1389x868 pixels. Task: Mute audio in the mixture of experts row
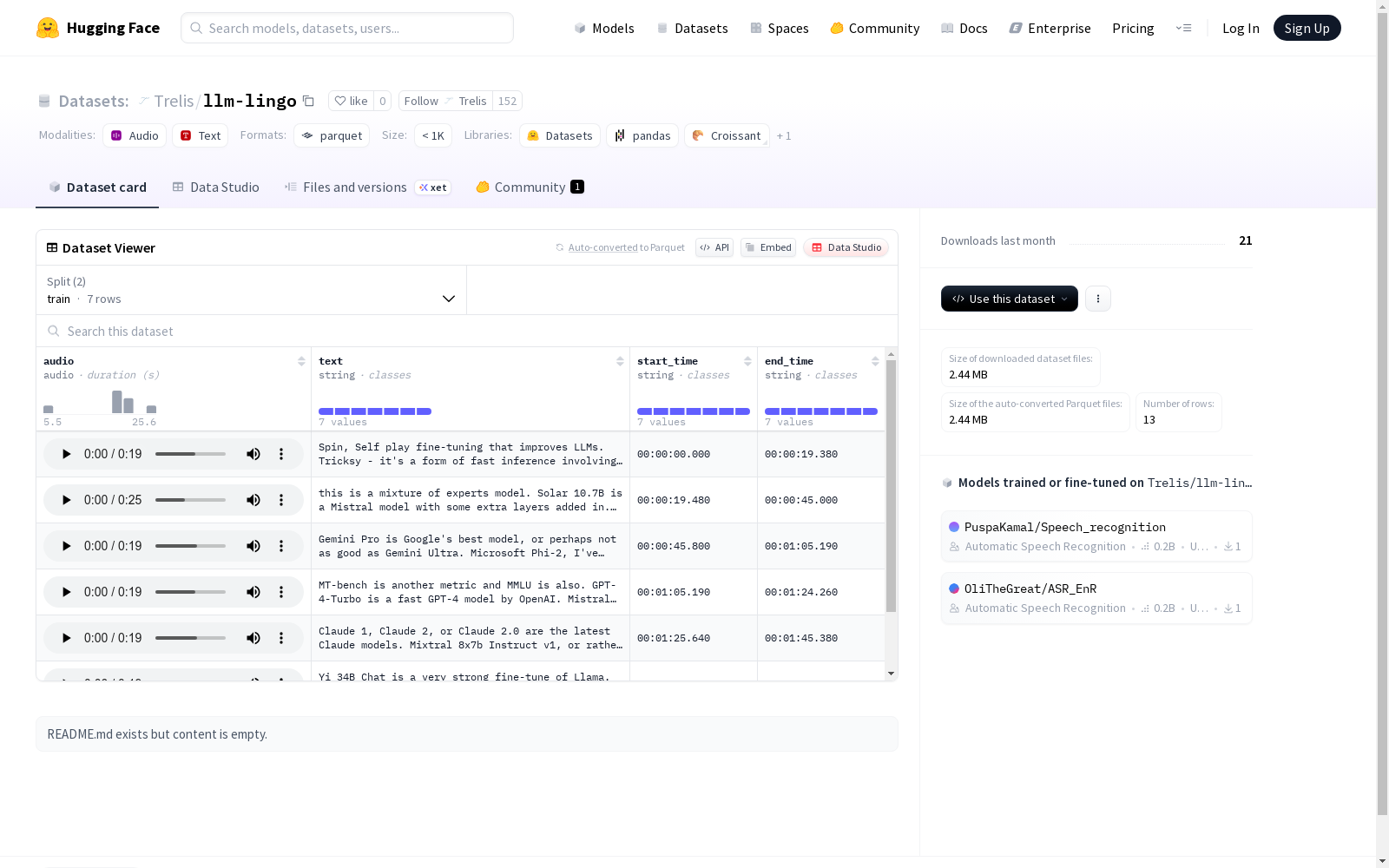tap(253, 500)
